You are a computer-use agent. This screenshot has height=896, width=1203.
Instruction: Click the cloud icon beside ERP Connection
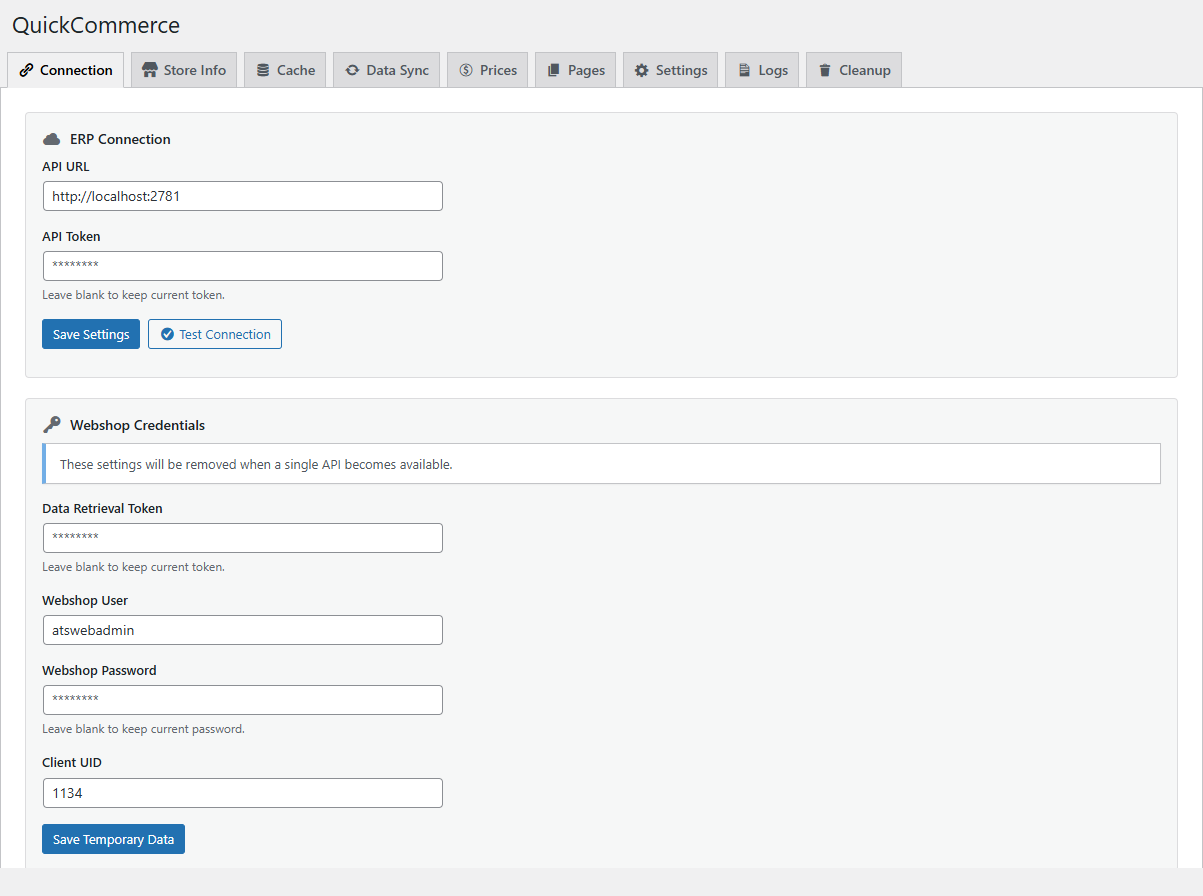pos(52,139)
